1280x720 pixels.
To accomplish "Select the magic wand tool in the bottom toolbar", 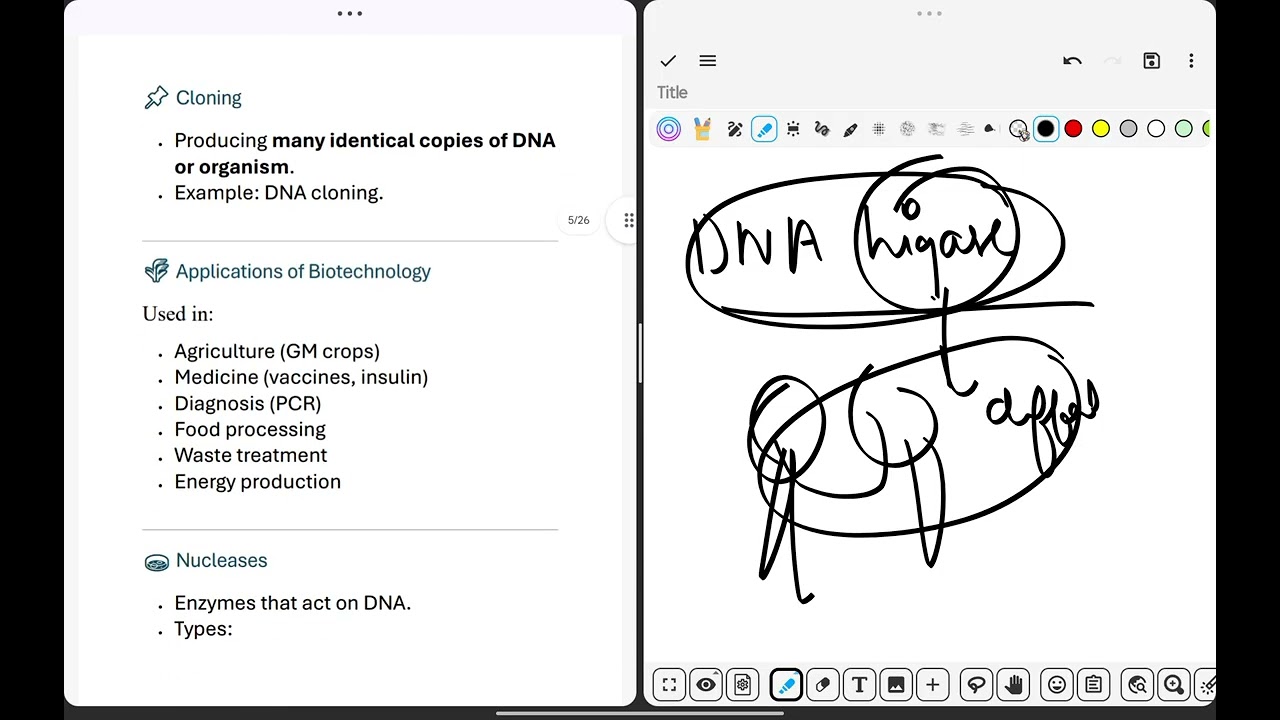I will [x=1207, y=685].
